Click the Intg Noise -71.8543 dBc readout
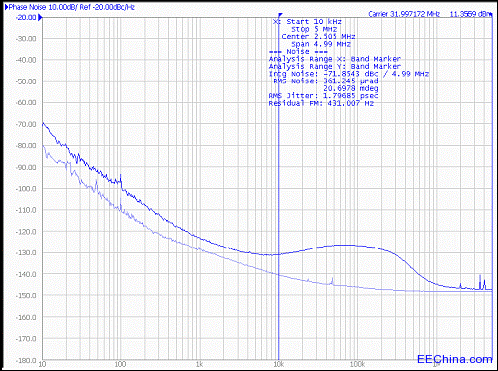The height and width of the screenshot is (371, 498). click(349, 74)
